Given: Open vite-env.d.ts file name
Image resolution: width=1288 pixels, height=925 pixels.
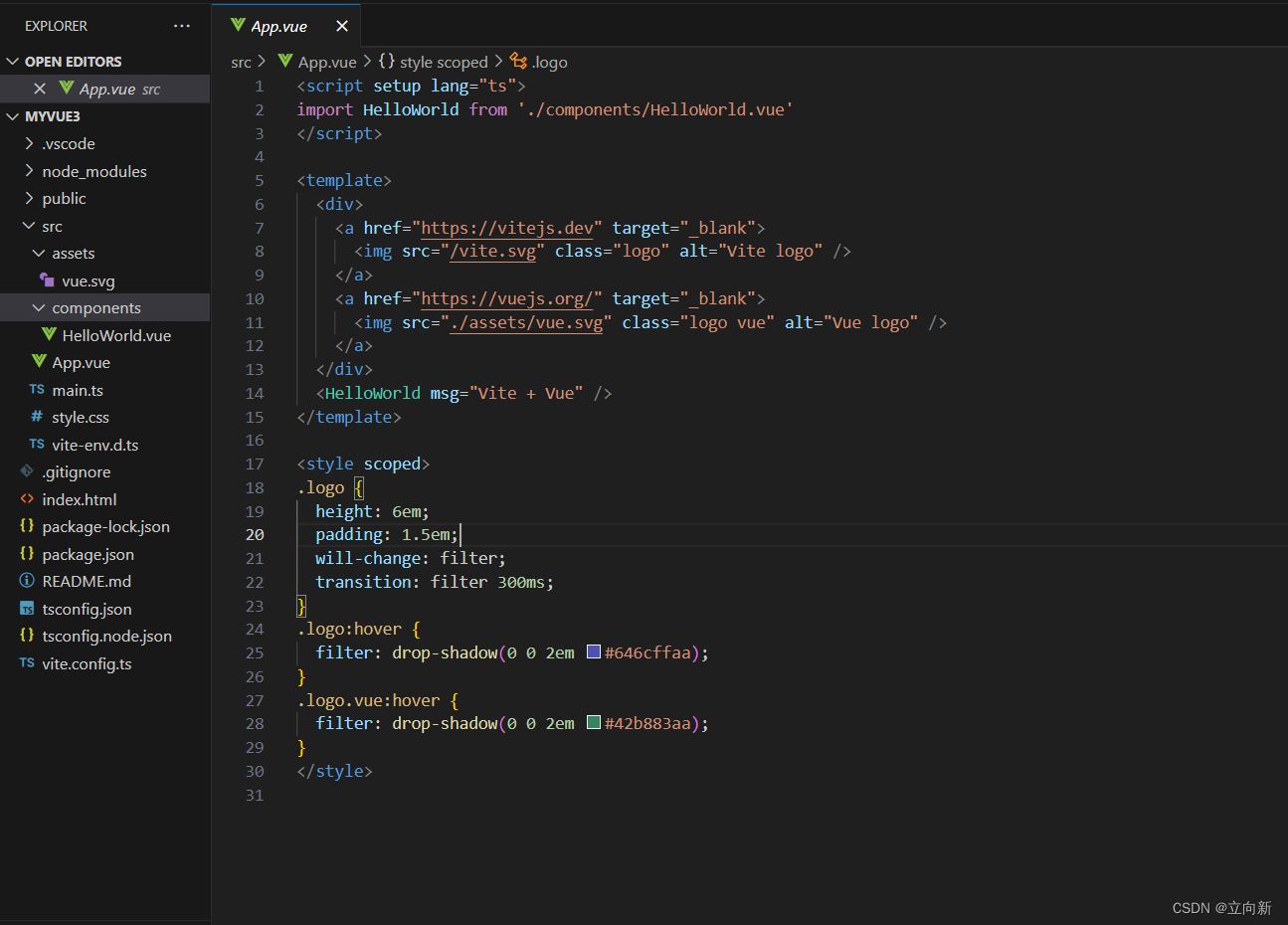Looking at the screenshot, I should pyautogui.click(x=95, y=446).
